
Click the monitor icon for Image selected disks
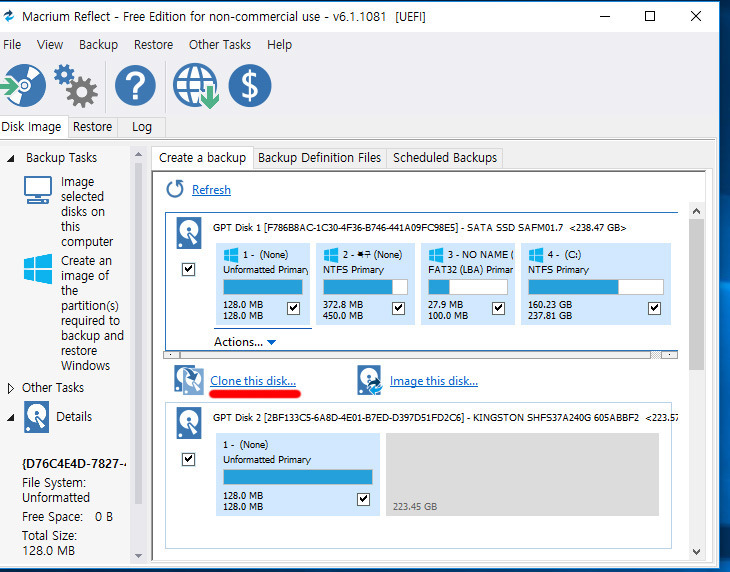(38, 190)
